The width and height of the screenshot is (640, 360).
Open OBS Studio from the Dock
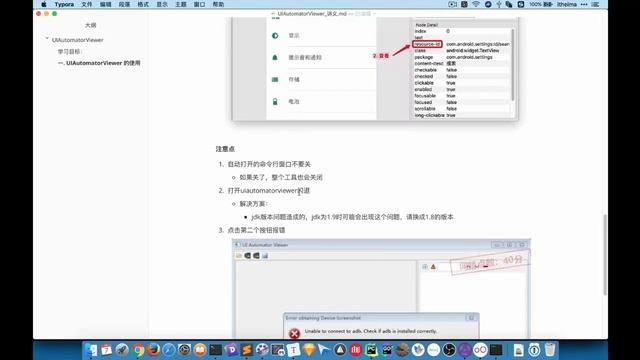pos(449,350)
